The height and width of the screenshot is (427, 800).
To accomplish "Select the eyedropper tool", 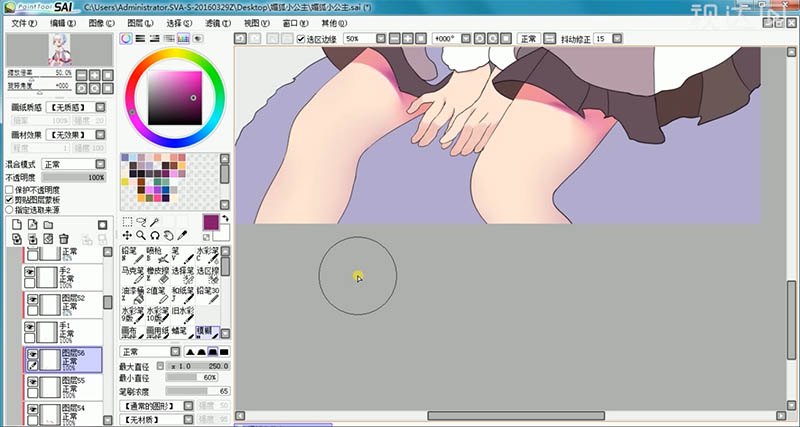I will (x=182, y=235).
